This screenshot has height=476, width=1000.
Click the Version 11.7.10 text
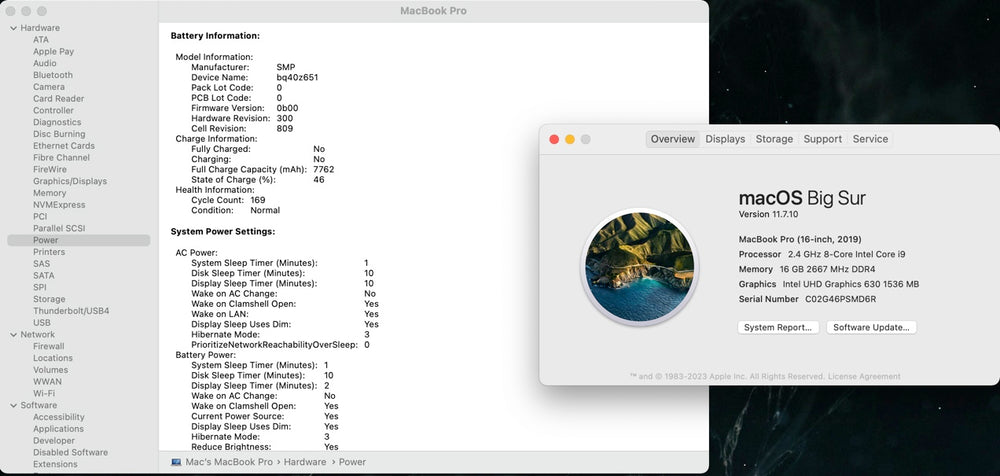tap(768, 214)
